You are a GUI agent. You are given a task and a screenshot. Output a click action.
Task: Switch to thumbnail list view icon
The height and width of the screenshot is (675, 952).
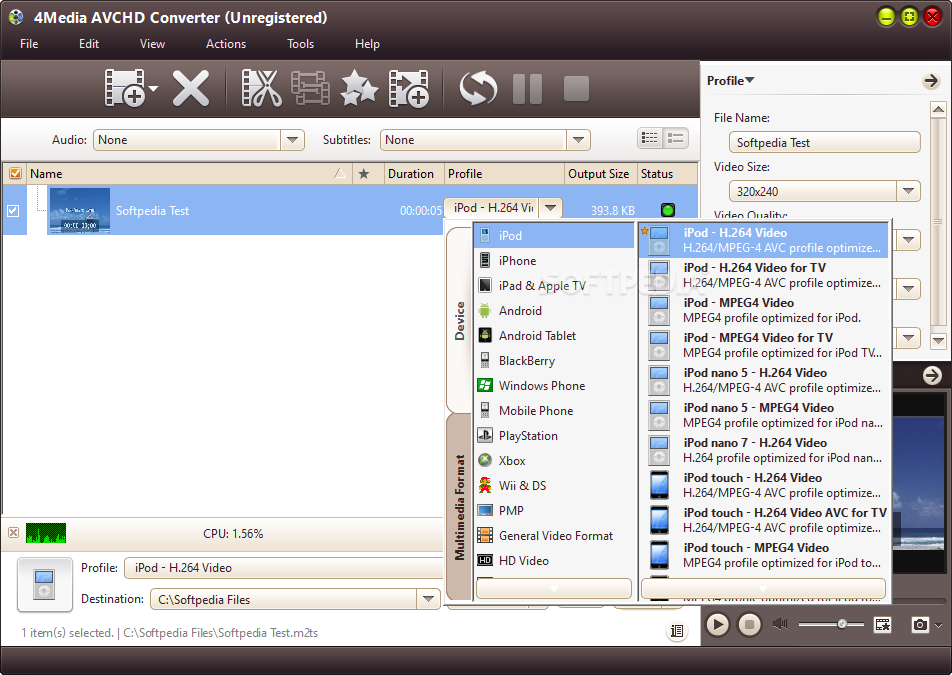pyautogui.click(x=675, y=138)
